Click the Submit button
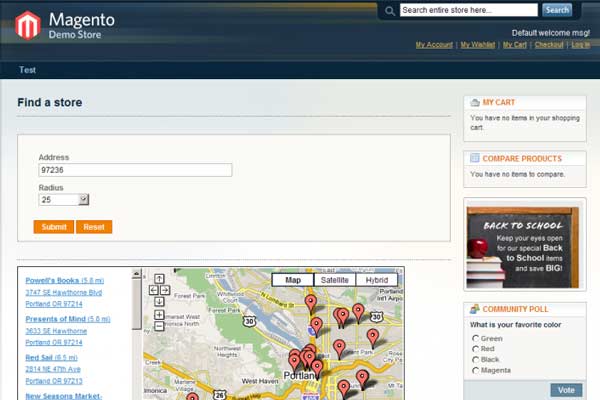600x400 pixels. pos(54,227)
